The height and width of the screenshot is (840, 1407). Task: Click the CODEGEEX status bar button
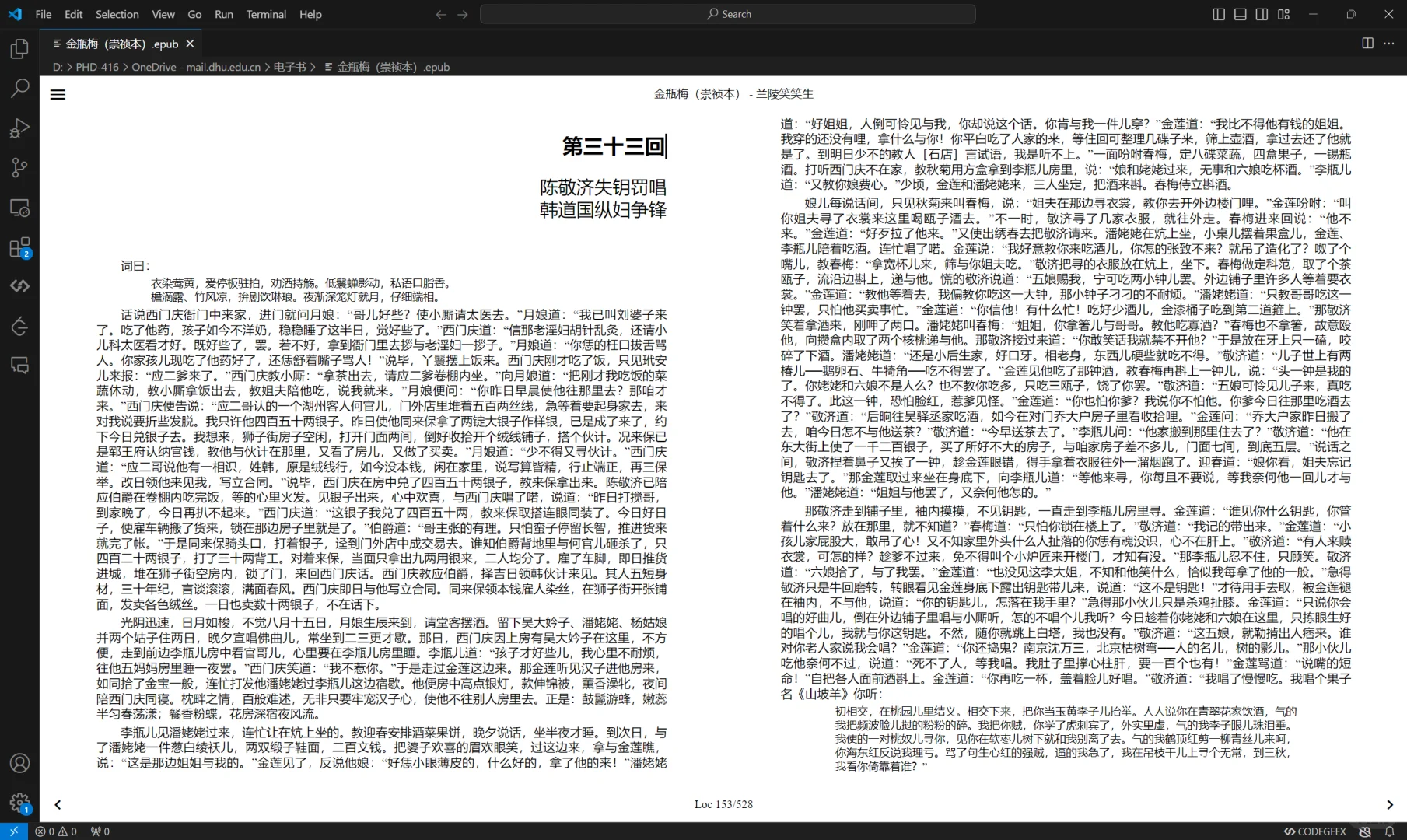click(1314, 831)
